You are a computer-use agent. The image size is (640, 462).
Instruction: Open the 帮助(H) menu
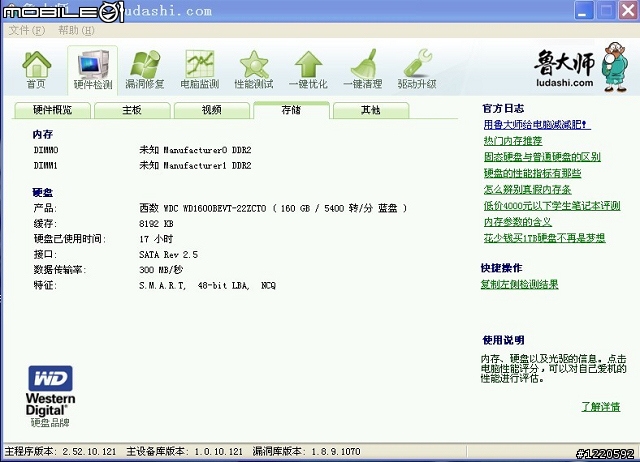(x=76, y=30)
